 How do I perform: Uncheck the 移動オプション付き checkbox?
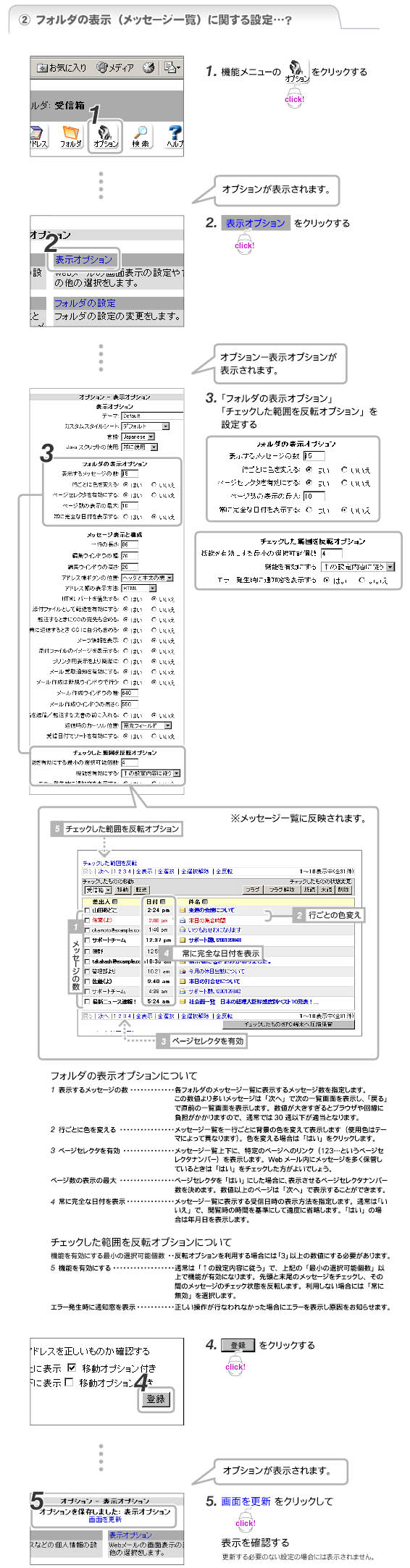pyautogui.click(x=71, y=1367)
